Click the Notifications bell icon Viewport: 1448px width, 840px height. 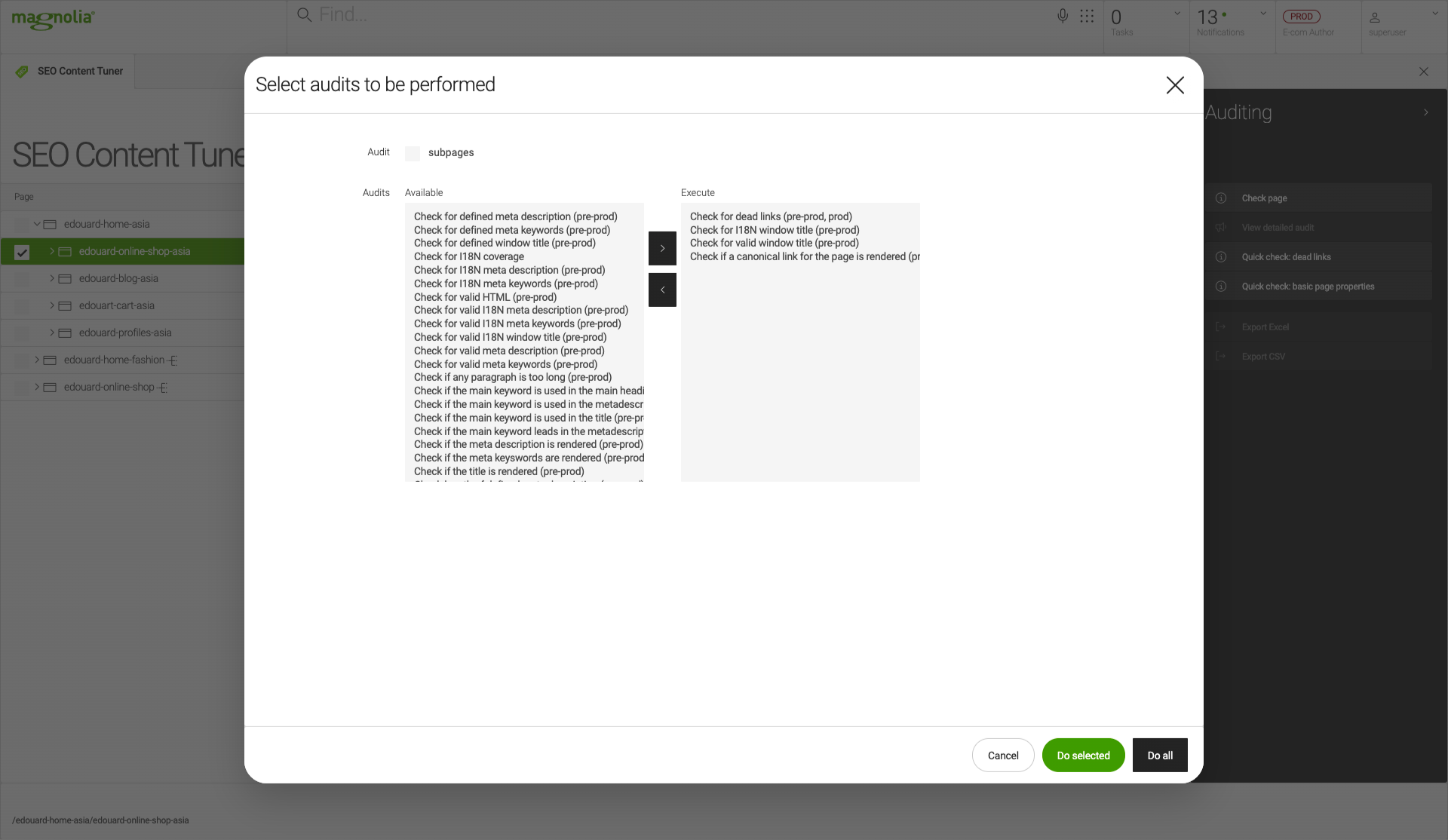[x=1222, y=20]
